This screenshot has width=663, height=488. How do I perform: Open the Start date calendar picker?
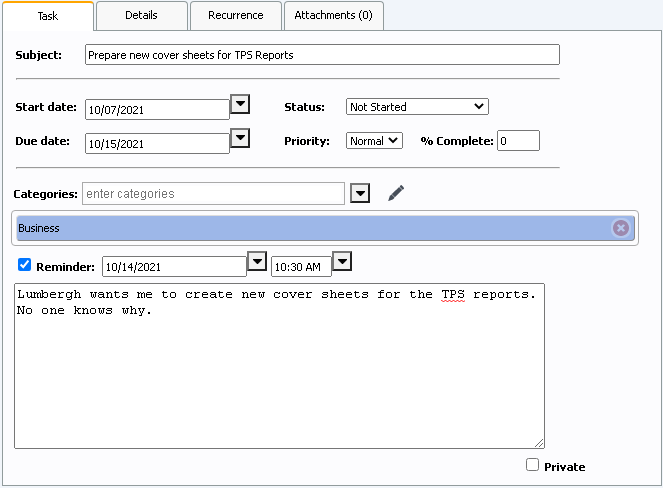tap(240, 104)
